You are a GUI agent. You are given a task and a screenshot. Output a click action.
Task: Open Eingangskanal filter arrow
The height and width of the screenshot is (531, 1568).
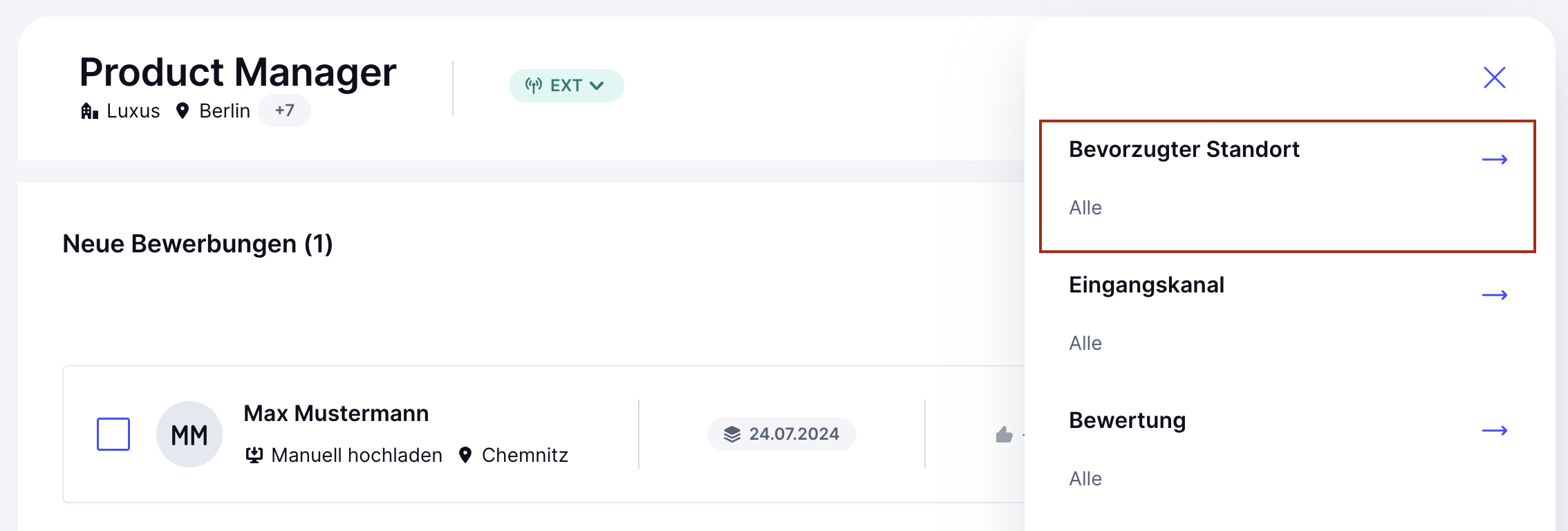point(1495,295)
